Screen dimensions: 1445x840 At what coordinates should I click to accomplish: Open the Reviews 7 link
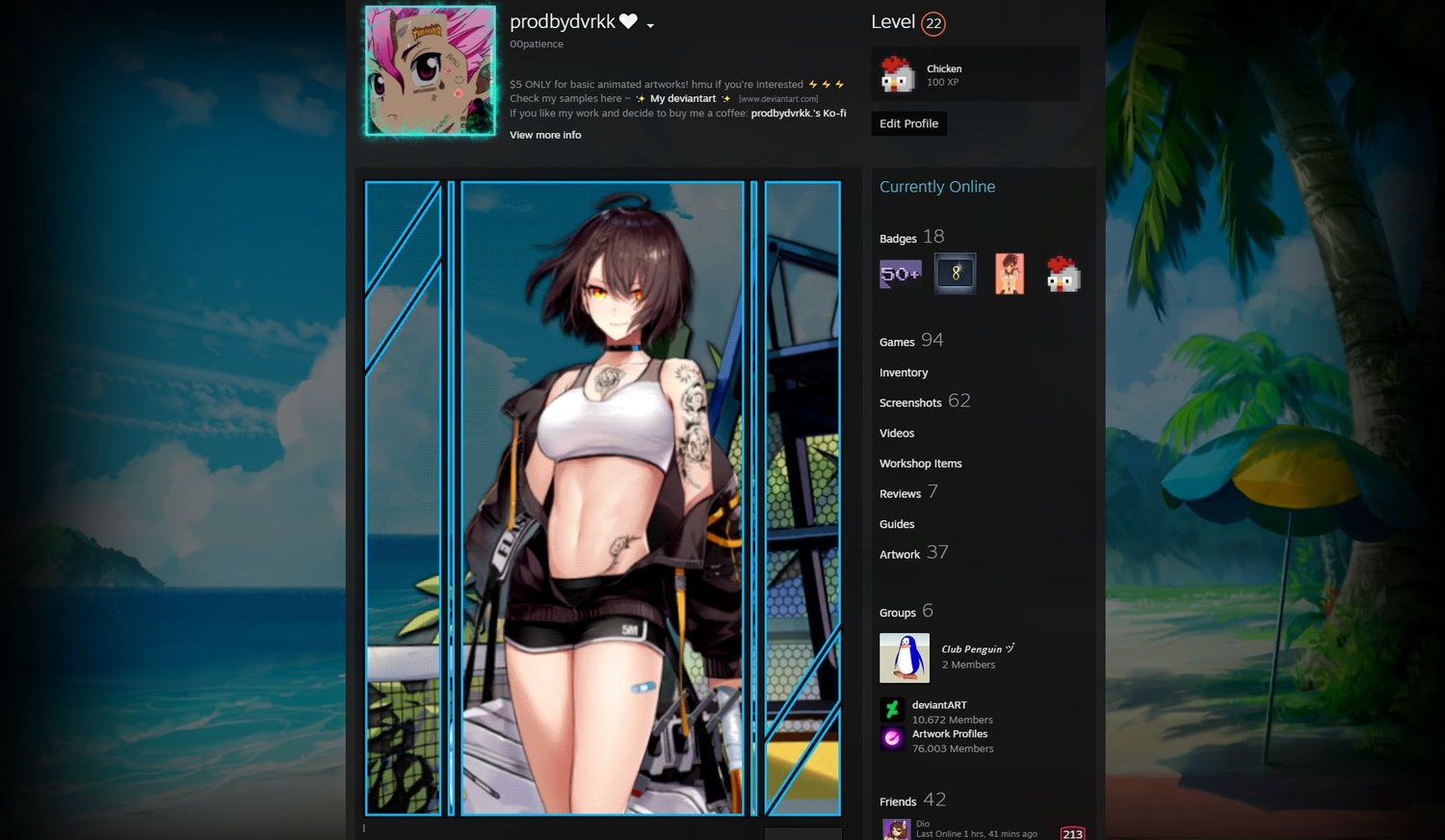point(908,492)
